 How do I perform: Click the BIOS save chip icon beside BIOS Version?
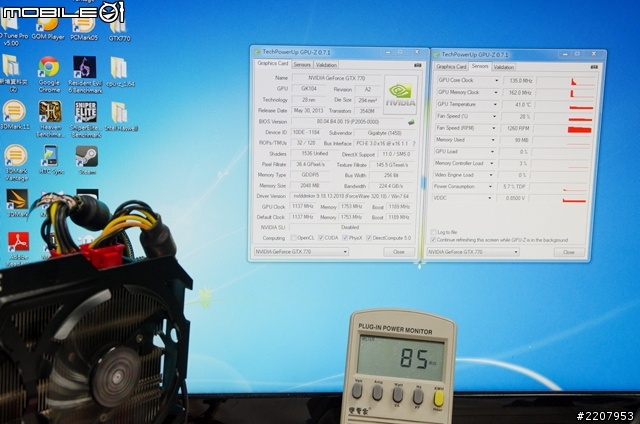[x=411, y=122]
